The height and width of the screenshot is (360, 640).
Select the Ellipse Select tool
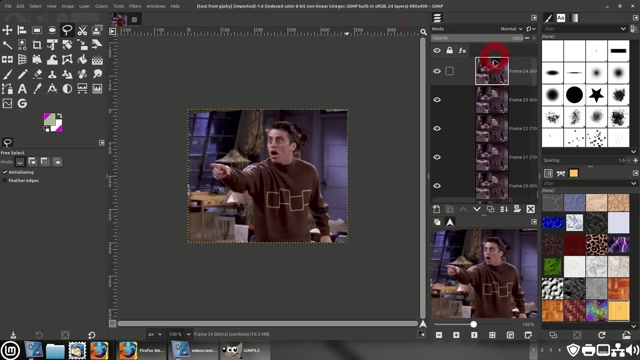click(x=52, y=30)
